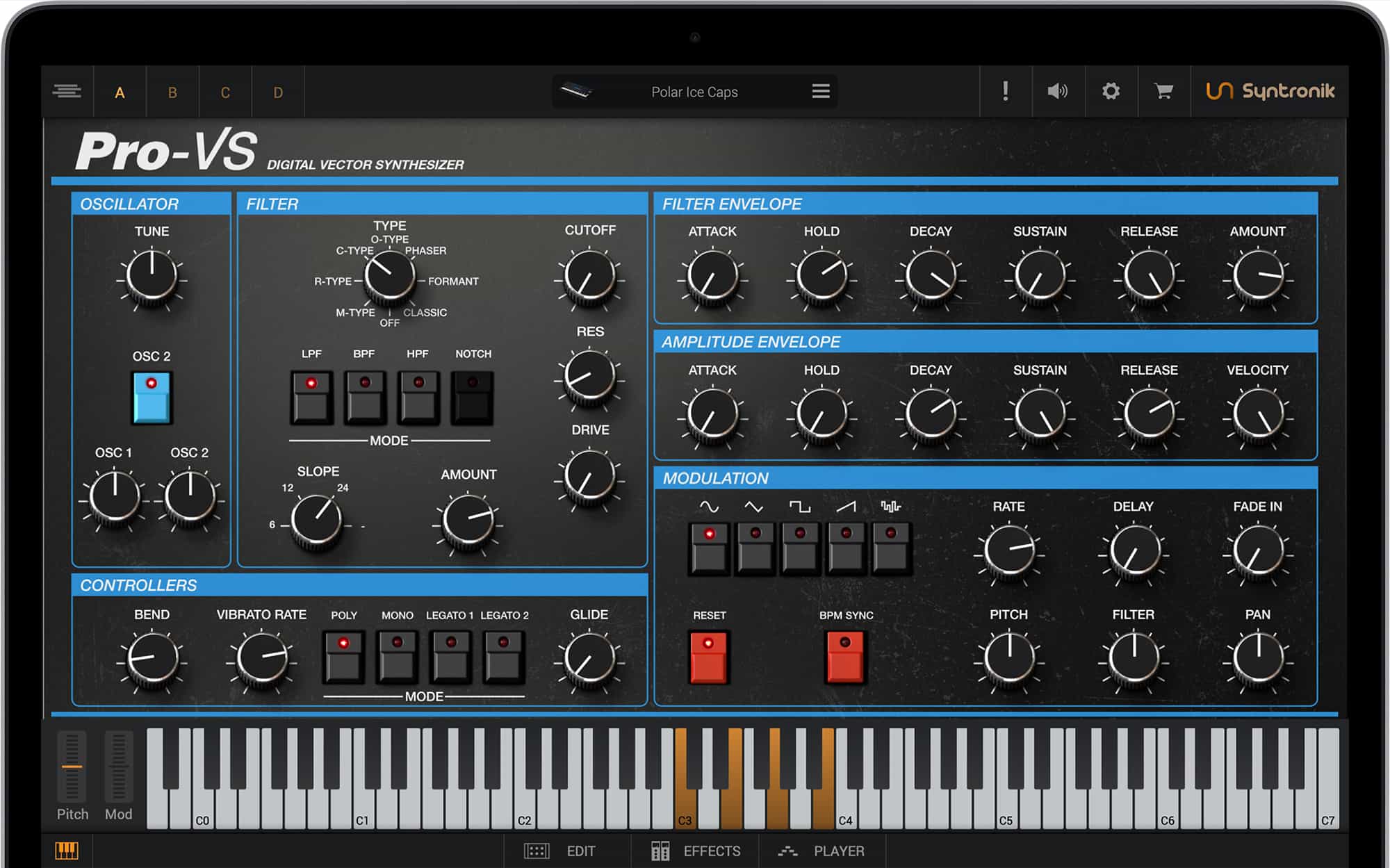Click the filter TYPE selector knob
The width and height of the screenshot is (1390, 868).
point(389,278)
